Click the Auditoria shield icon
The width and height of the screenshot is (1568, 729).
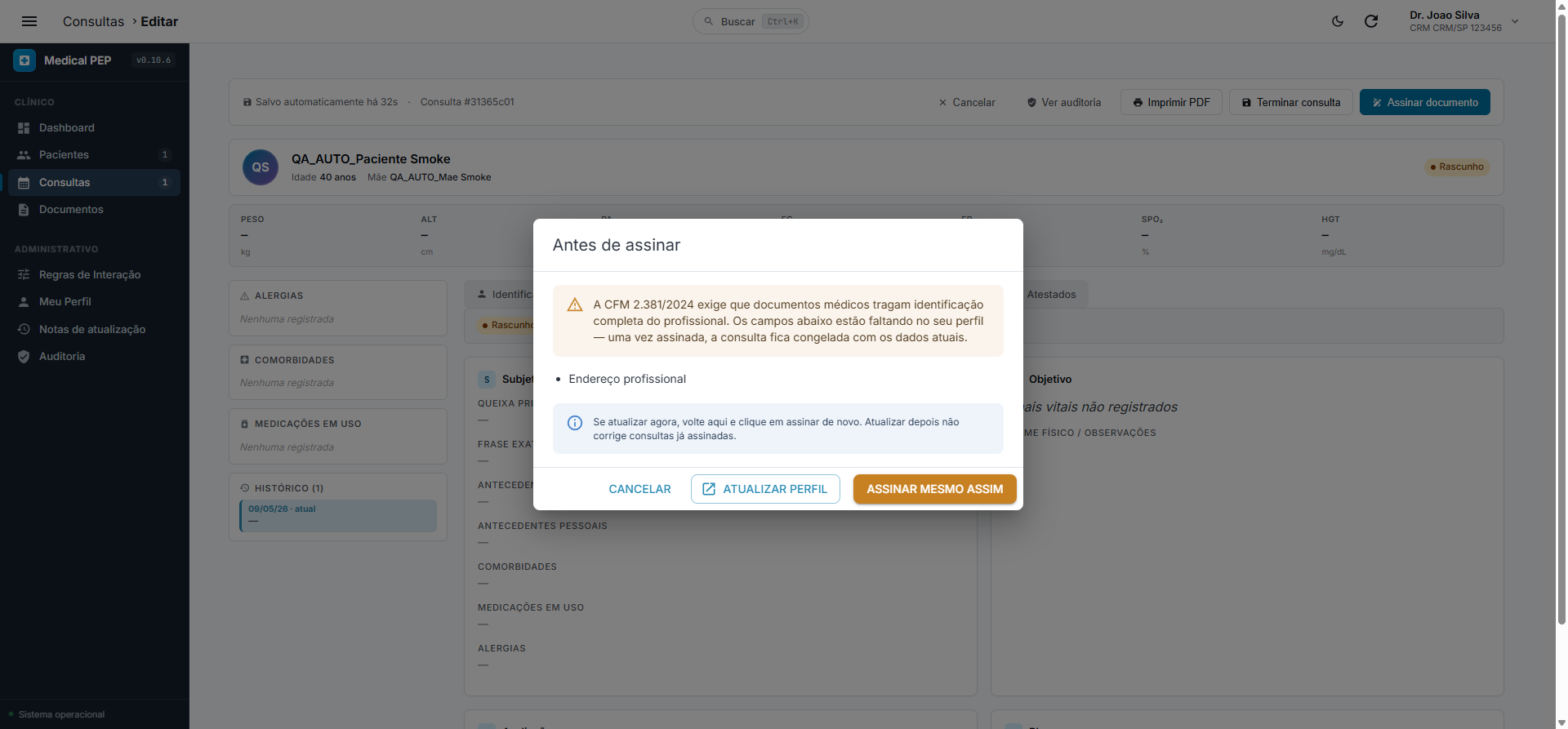tap(24, 357)
